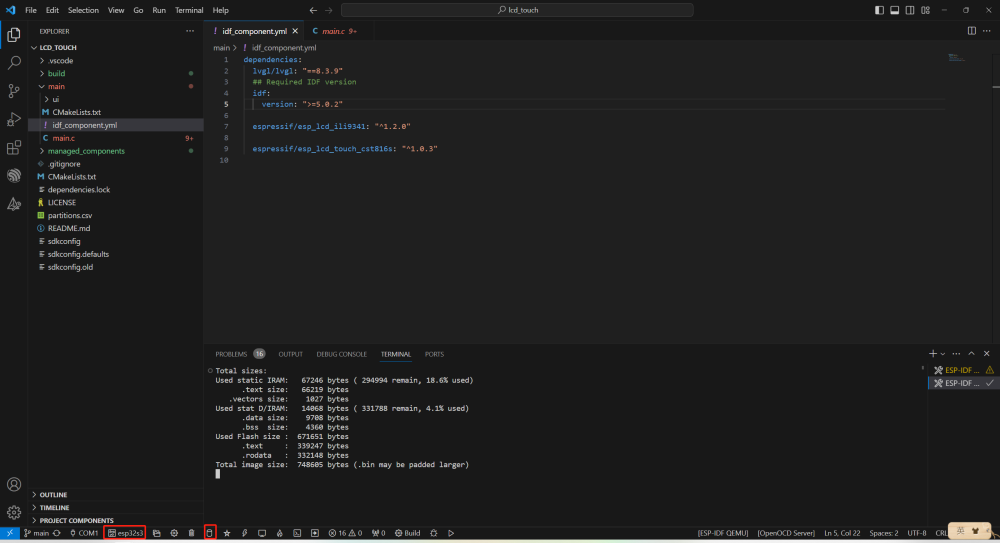The image size is (1000, 543).
Task: Click the build-flash-monitor flame icon in status bar
Action: tap(279, 533)
